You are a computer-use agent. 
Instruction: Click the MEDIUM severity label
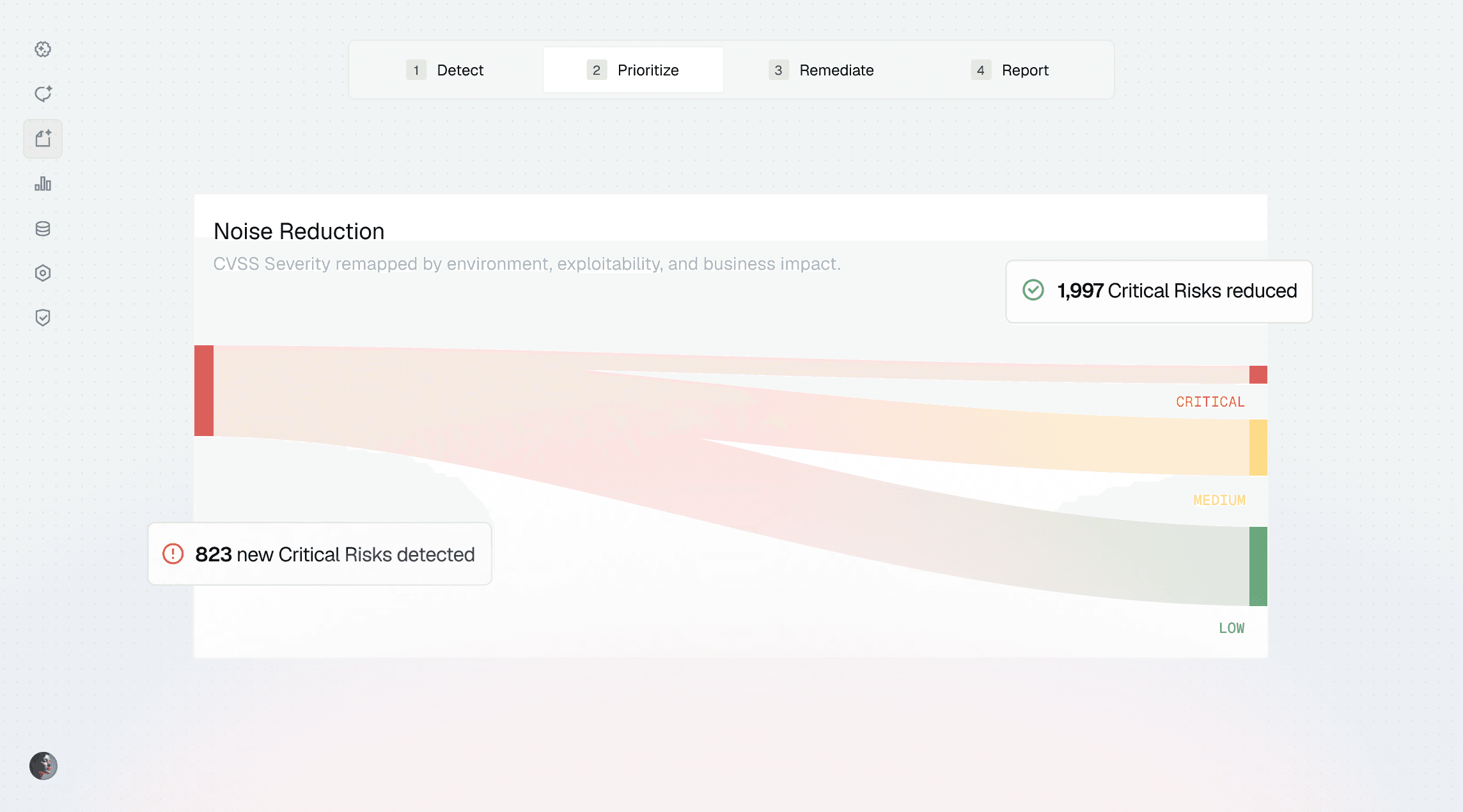tap(1219, 501)
